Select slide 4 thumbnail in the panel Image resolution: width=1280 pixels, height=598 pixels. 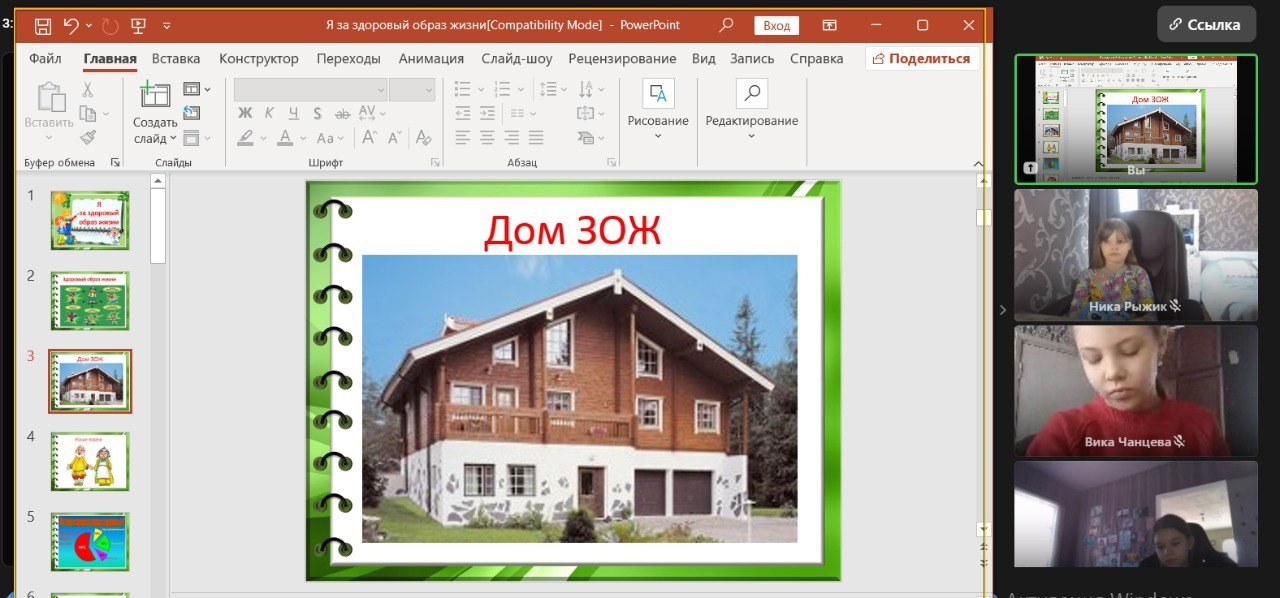click(x=90, y=461)
